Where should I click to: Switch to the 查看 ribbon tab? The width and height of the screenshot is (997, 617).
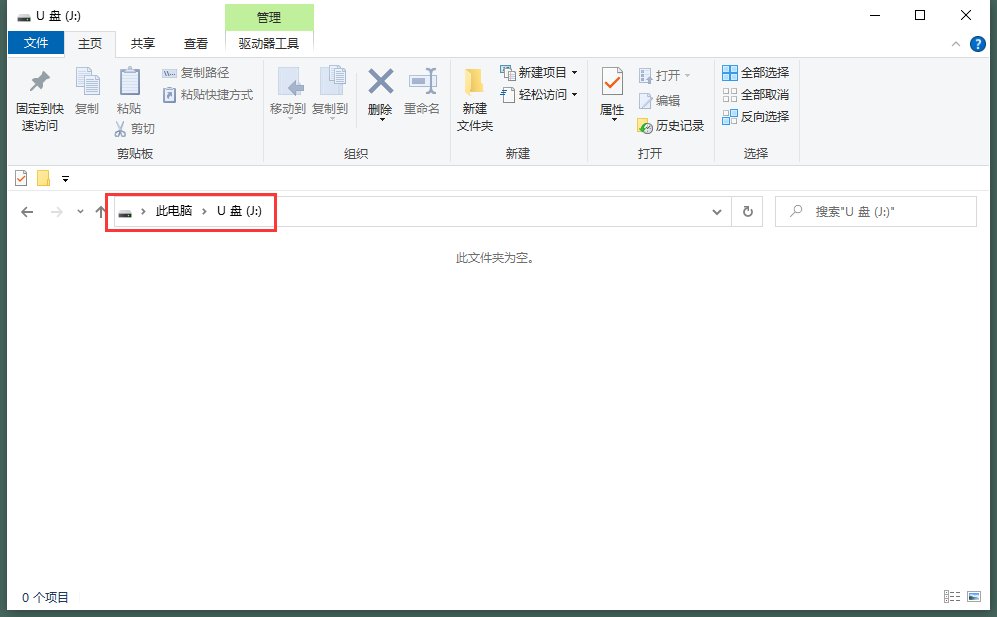(195, 43)
